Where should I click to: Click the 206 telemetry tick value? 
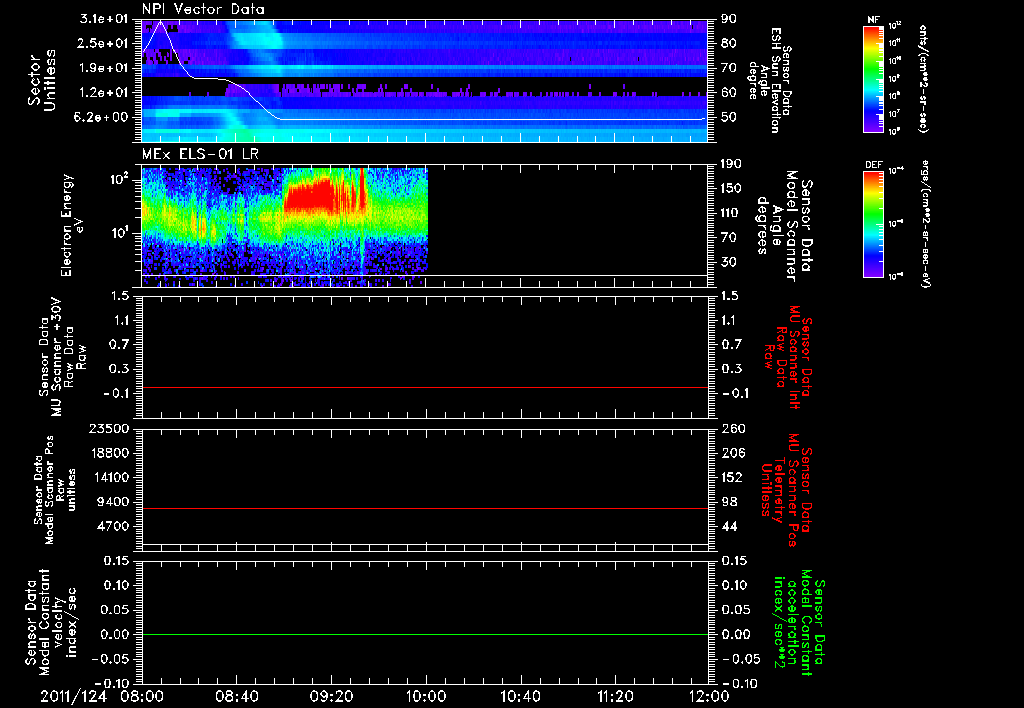pyautogui.click(x=732, y=453)
